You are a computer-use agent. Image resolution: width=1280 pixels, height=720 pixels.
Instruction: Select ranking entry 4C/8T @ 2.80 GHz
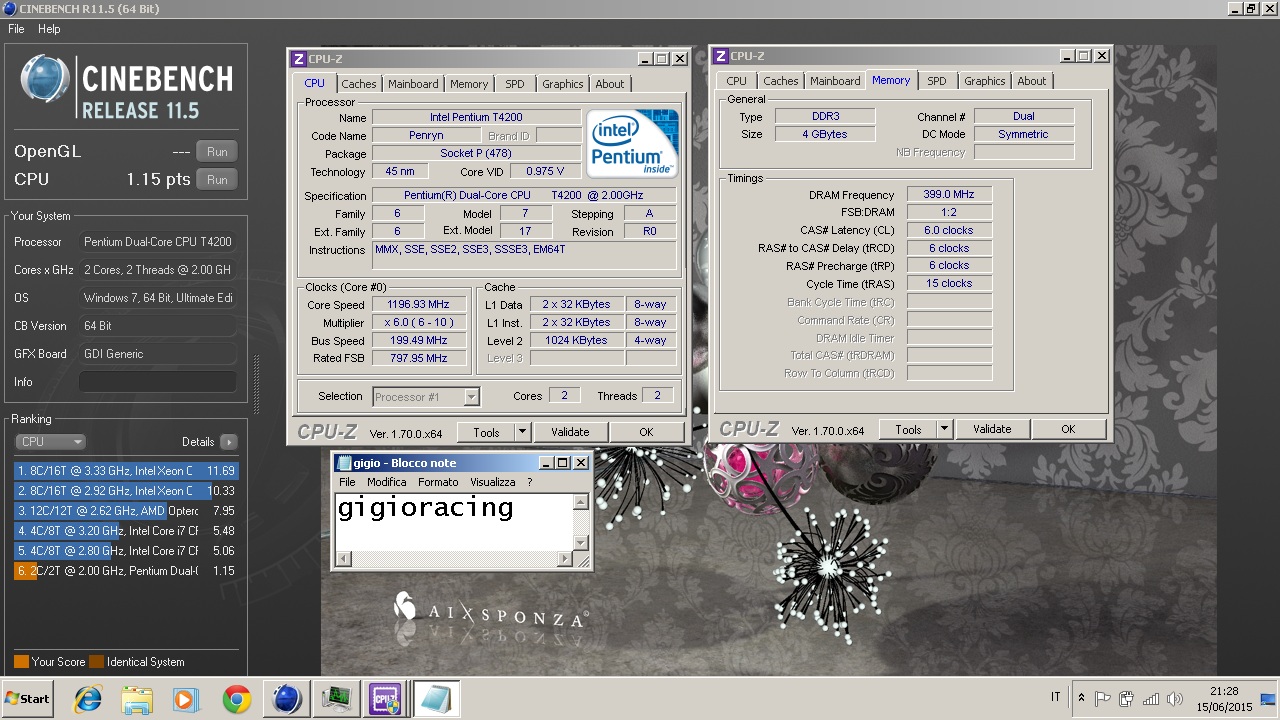[x=126, y=551]
